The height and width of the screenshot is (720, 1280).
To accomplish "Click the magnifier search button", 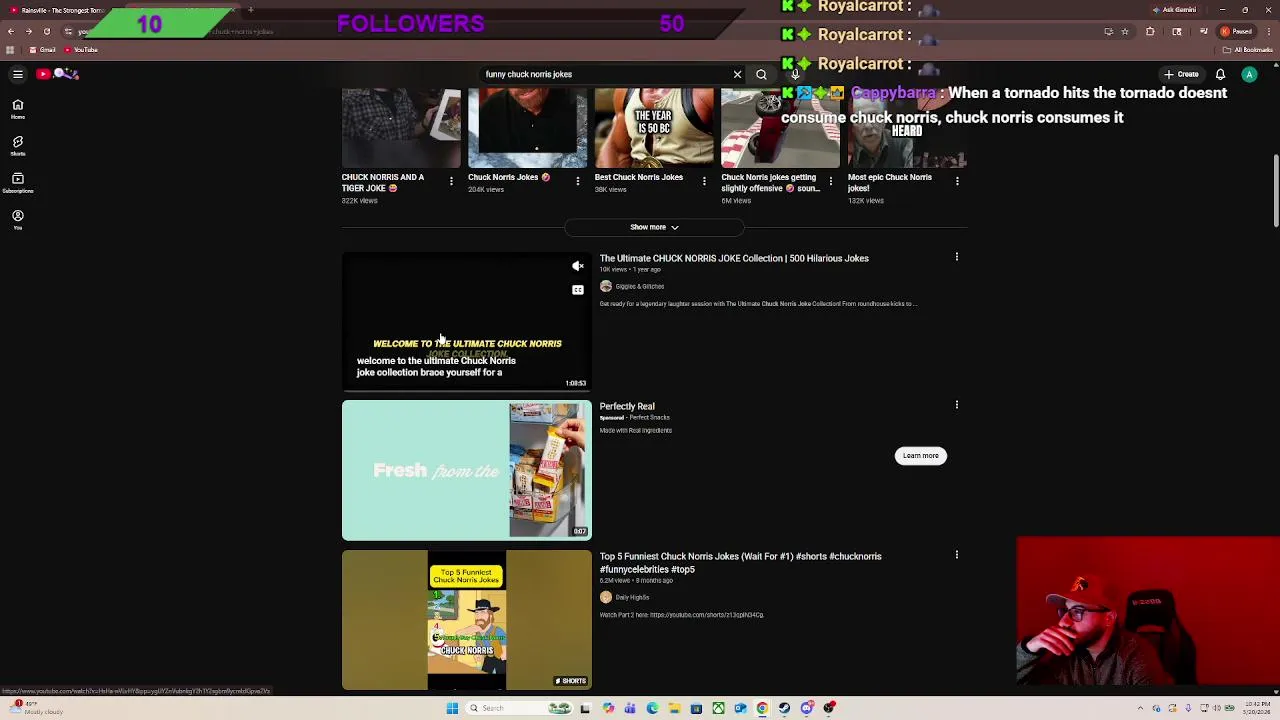I will [x=761, y=74].
